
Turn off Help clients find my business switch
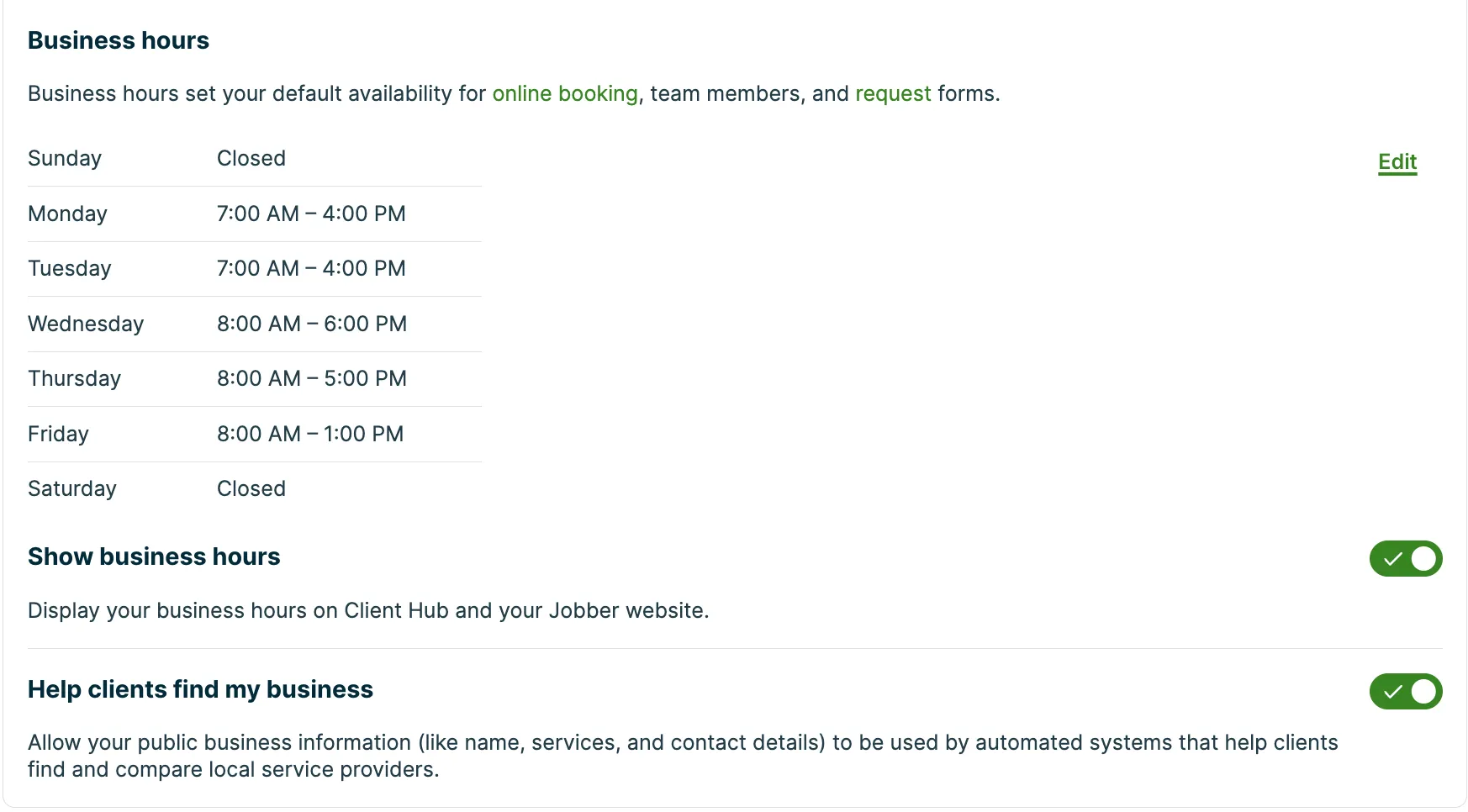point(1406,691)
